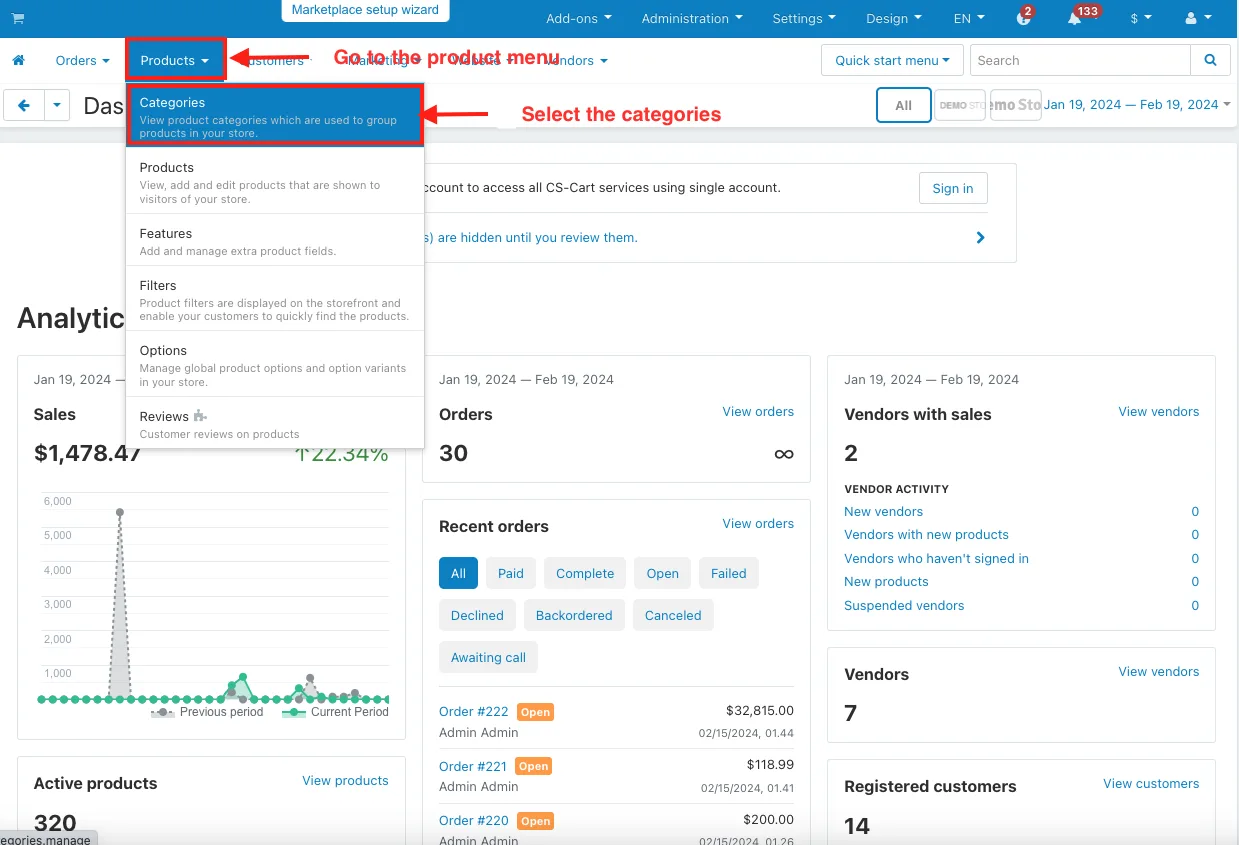Click View products link

345,780
